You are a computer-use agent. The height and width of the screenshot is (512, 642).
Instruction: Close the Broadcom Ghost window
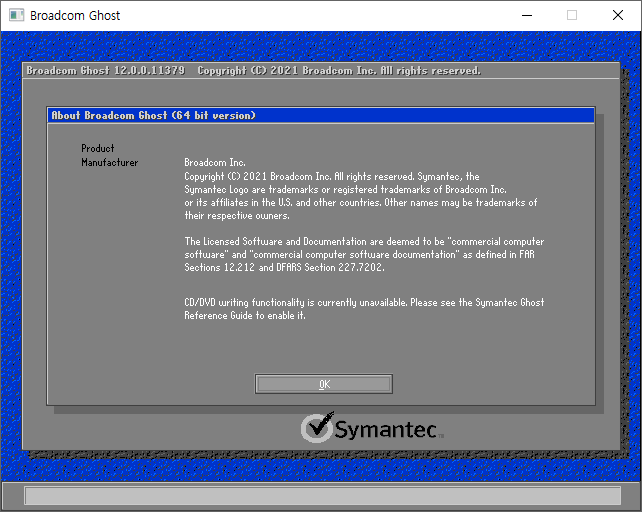pyautogui.click(x=618, y=16)
